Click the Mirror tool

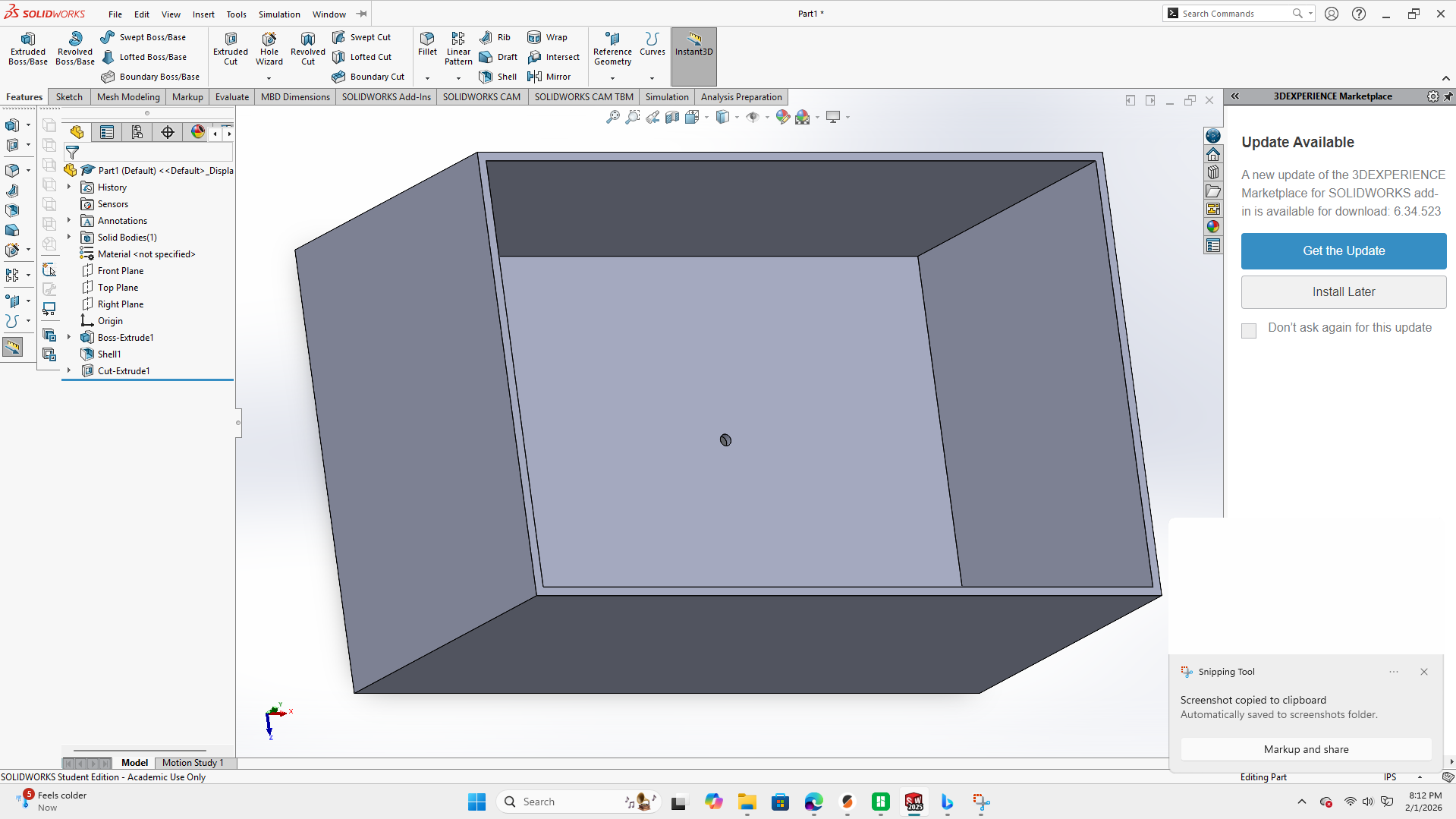click(549, 77)
